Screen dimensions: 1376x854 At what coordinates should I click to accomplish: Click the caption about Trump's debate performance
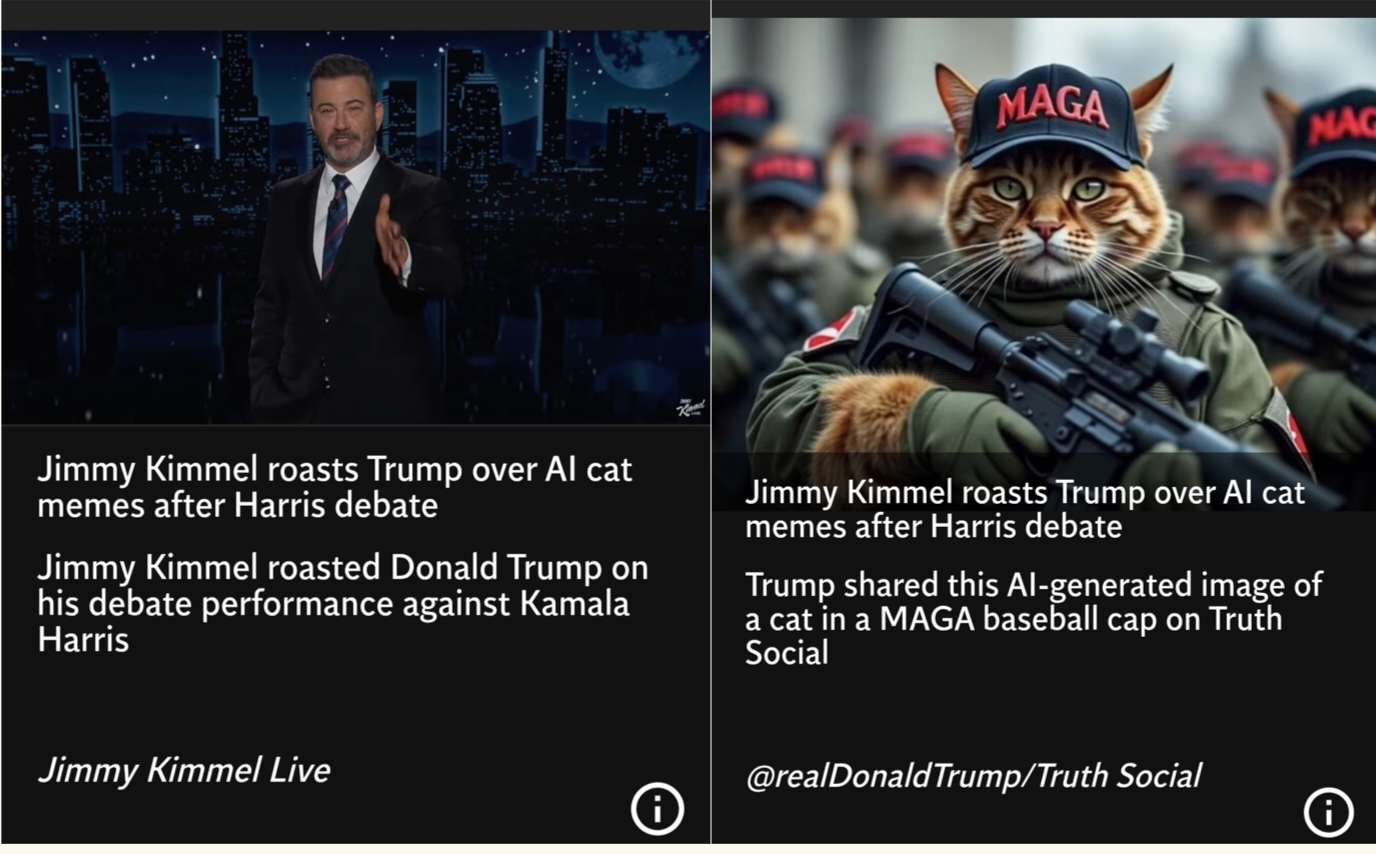(x=343, y=604)
